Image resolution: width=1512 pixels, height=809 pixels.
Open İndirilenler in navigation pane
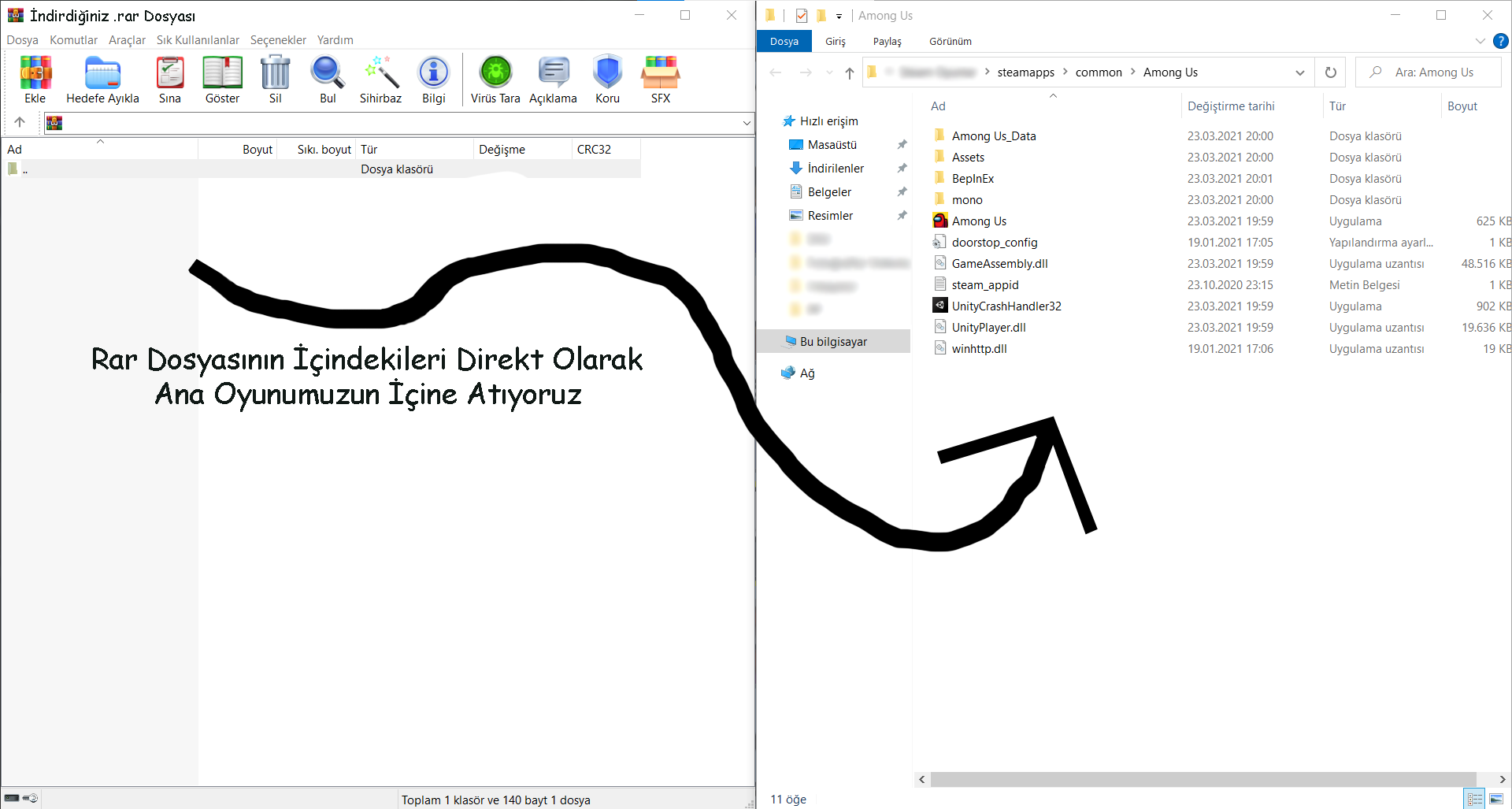click(836, 168)
